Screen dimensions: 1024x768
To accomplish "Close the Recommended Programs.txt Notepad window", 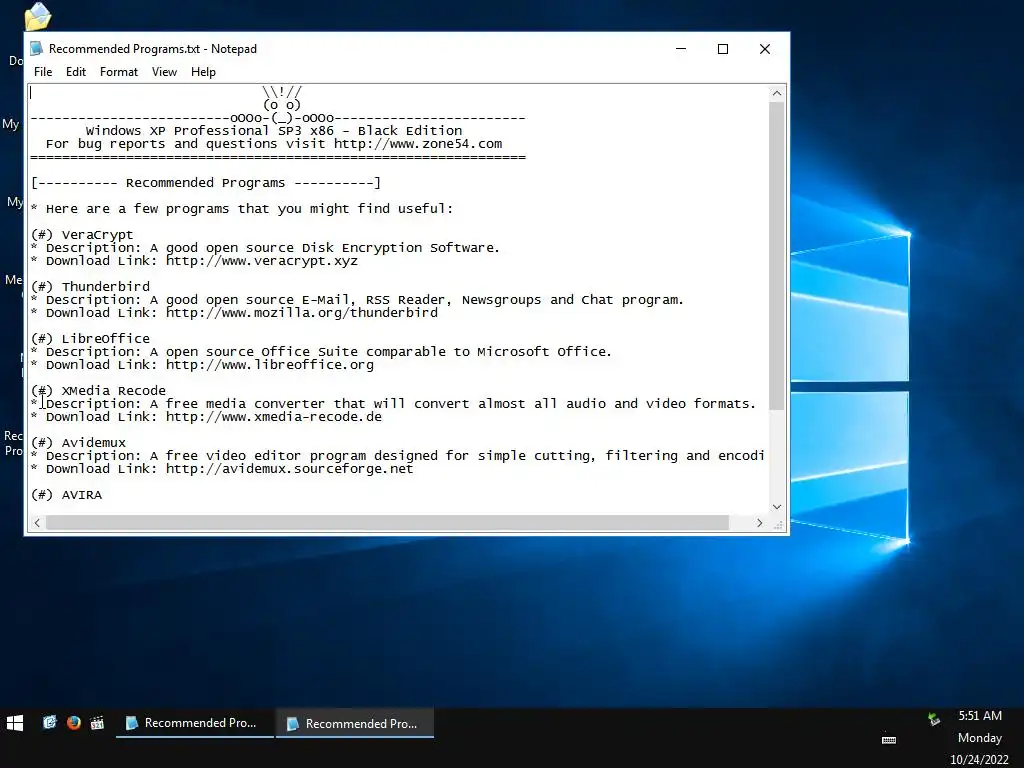I will tap(765, 49).
